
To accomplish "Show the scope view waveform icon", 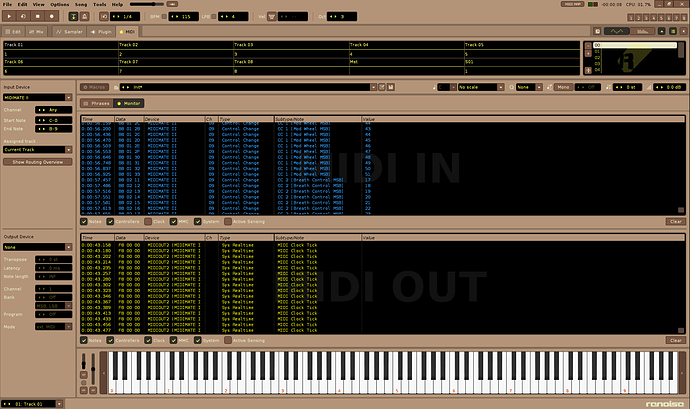I will (x=616, y=31).
